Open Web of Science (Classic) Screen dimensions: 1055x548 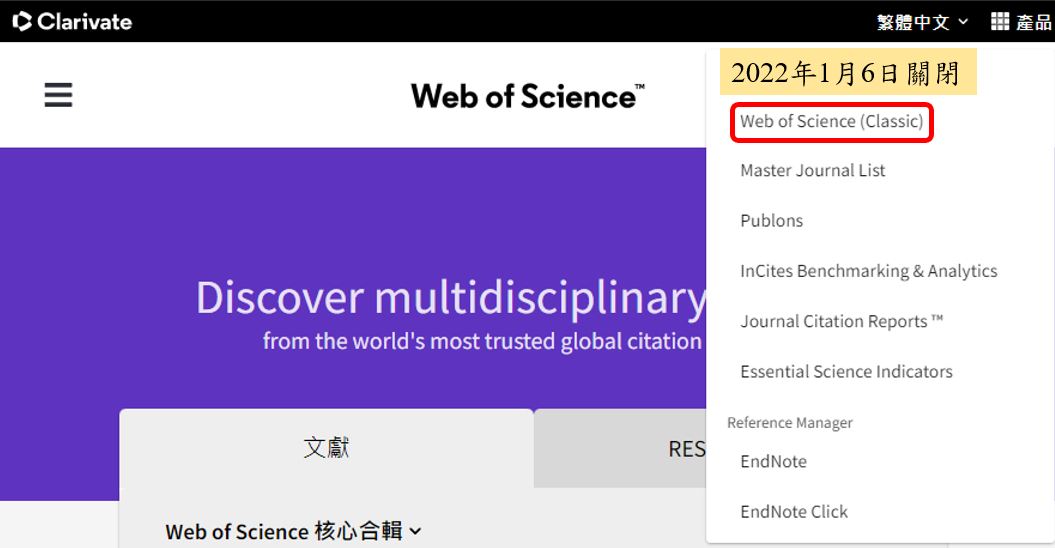pos(832,121)
